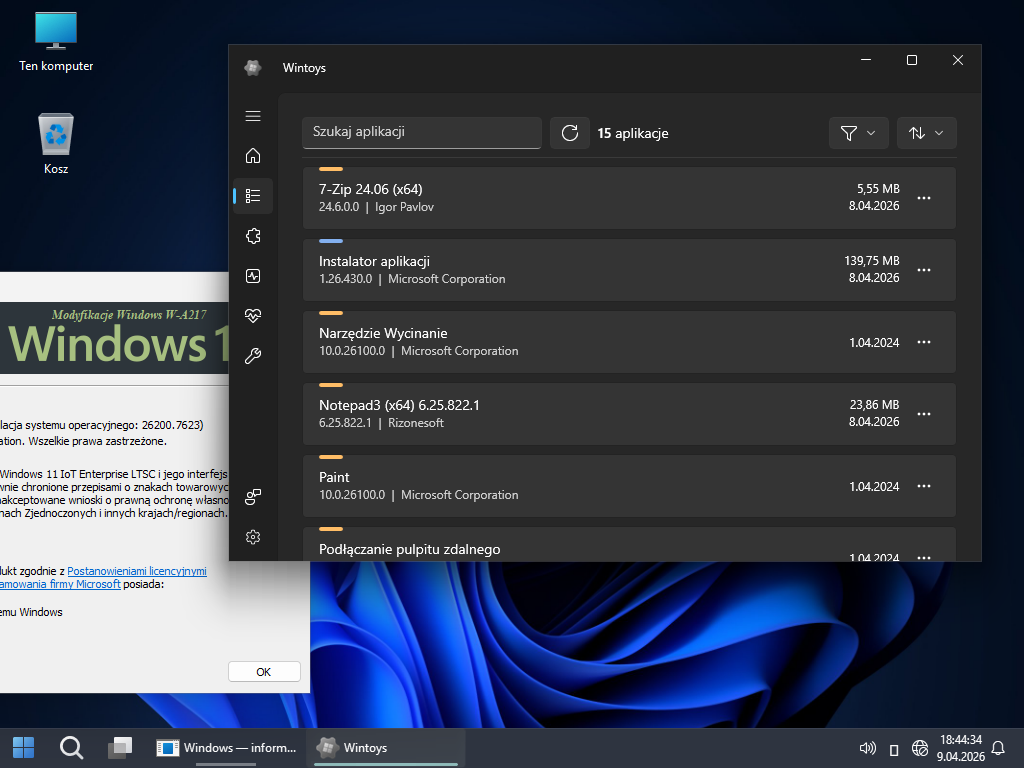The image size is (1024, 768).
Task: Expand the sort order dropdown
Action: 926,133
